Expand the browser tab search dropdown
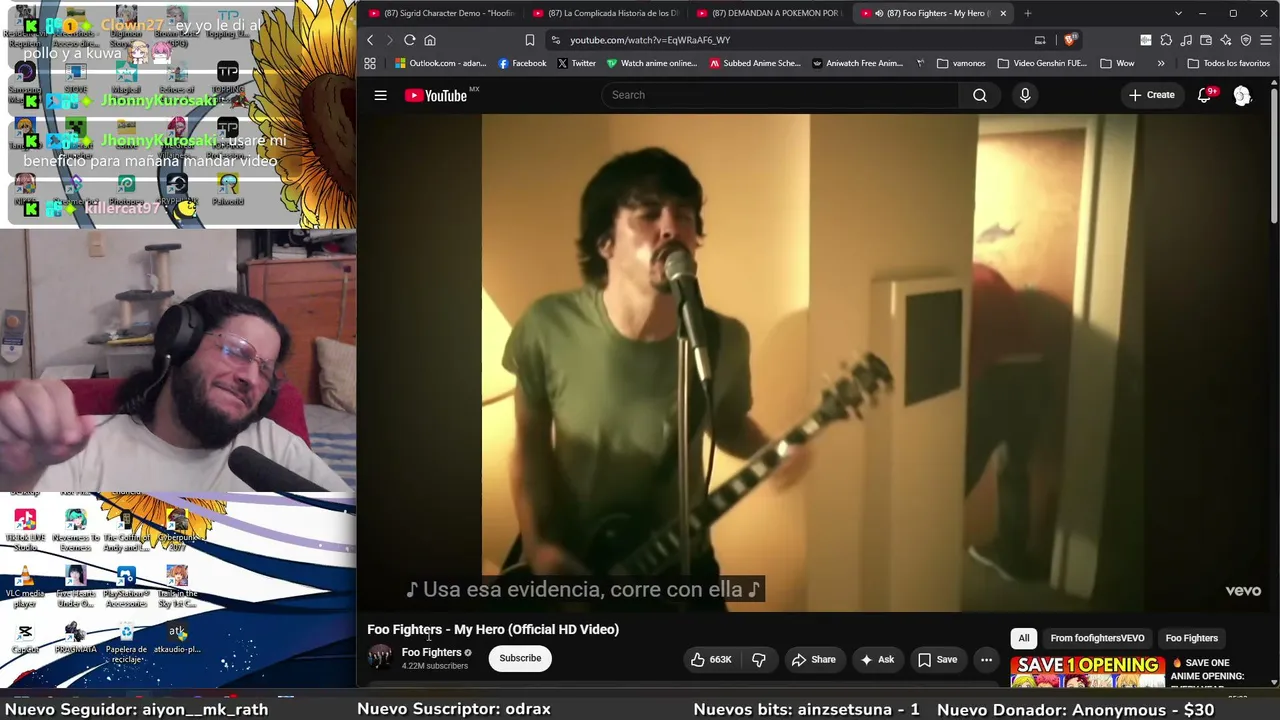The image size is (1280, 720). 1178,13
